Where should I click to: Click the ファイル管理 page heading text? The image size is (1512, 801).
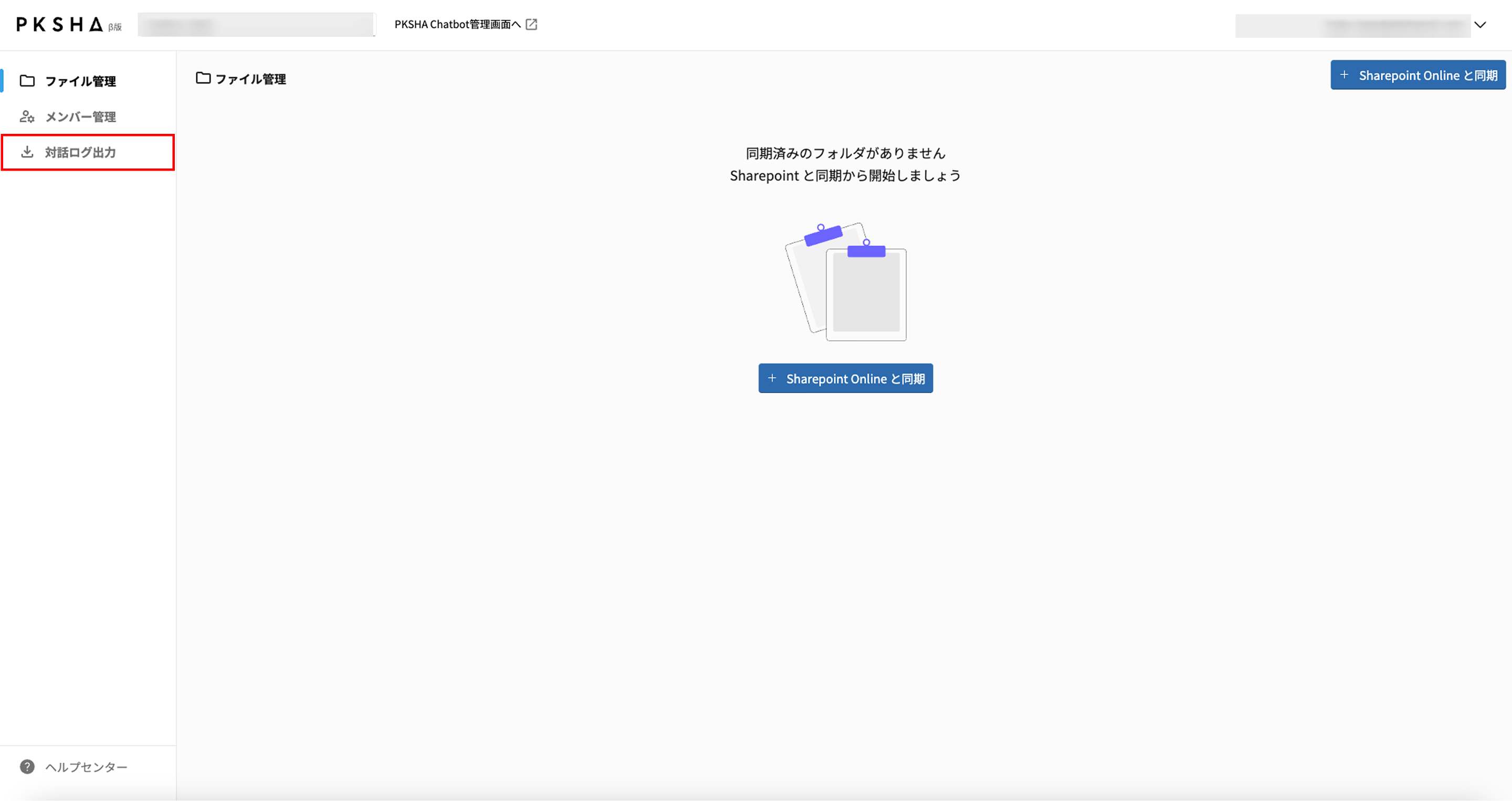pyautogui.click(x=250, y=79)
